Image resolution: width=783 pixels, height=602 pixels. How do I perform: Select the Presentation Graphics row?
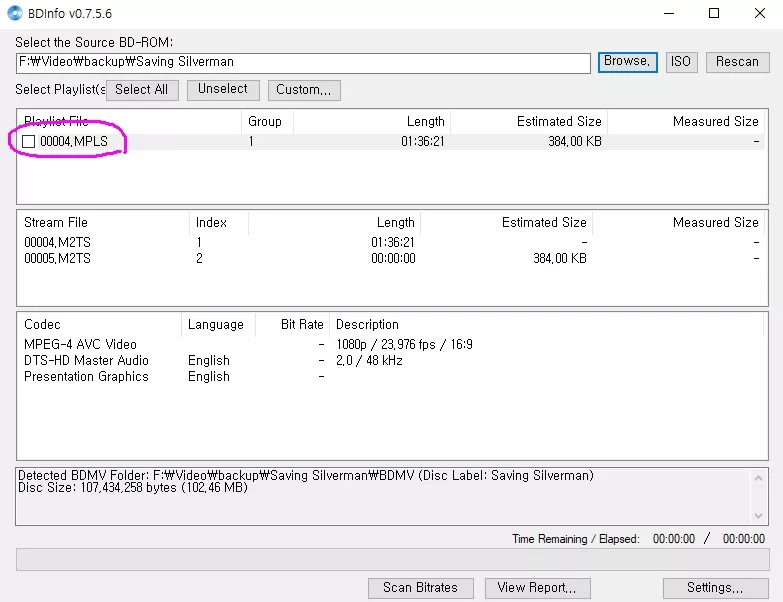[x=392, y=377]
